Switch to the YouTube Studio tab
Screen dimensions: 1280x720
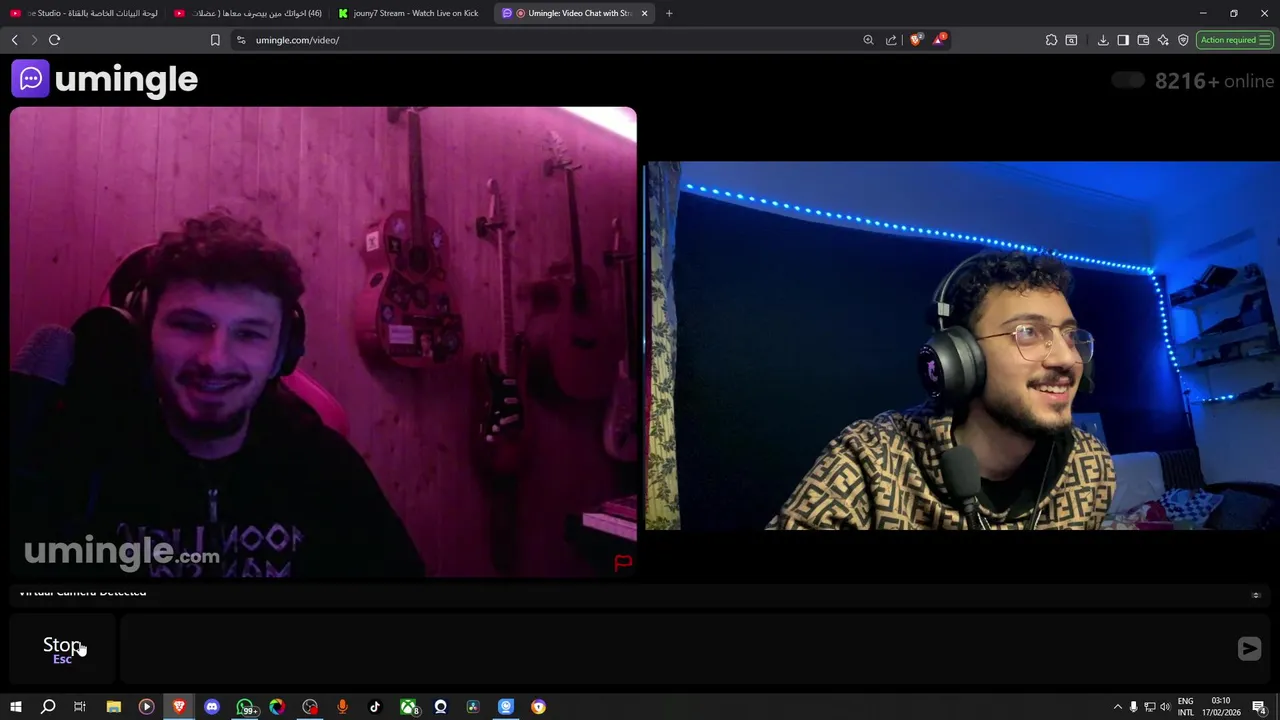point(84,13)
